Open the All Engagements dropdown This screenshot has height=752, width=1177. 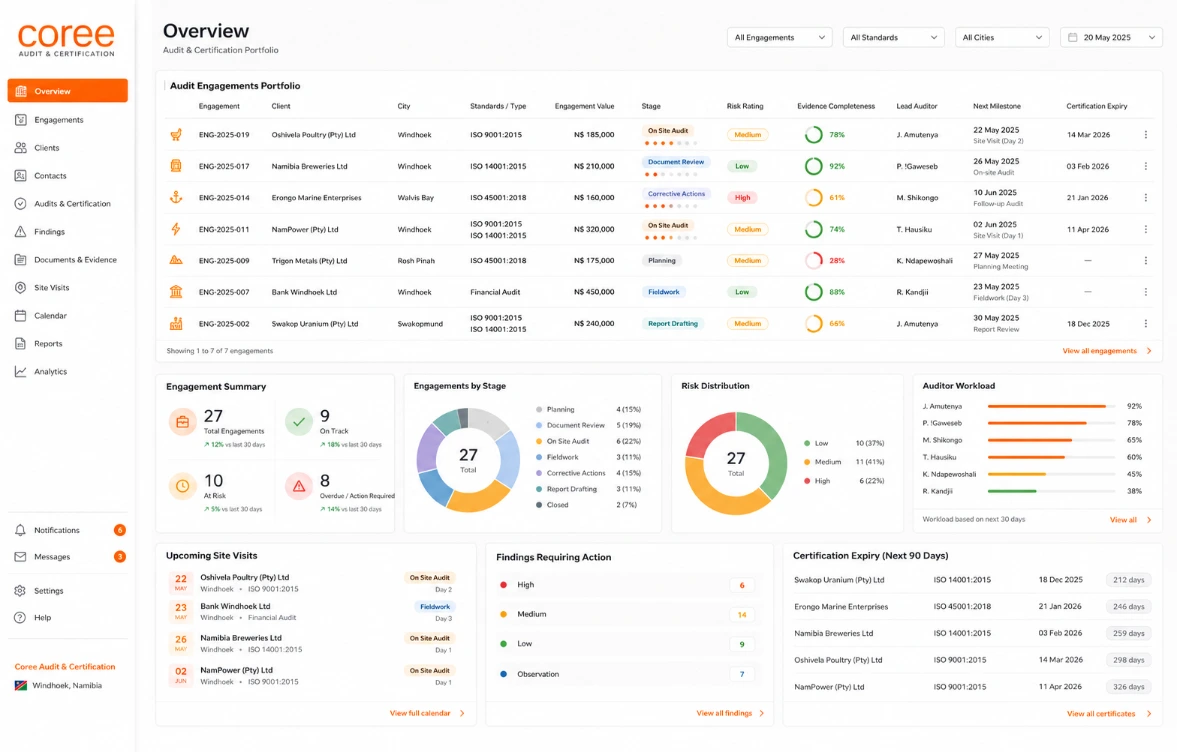pyautogui.click(x=779, y=38)
